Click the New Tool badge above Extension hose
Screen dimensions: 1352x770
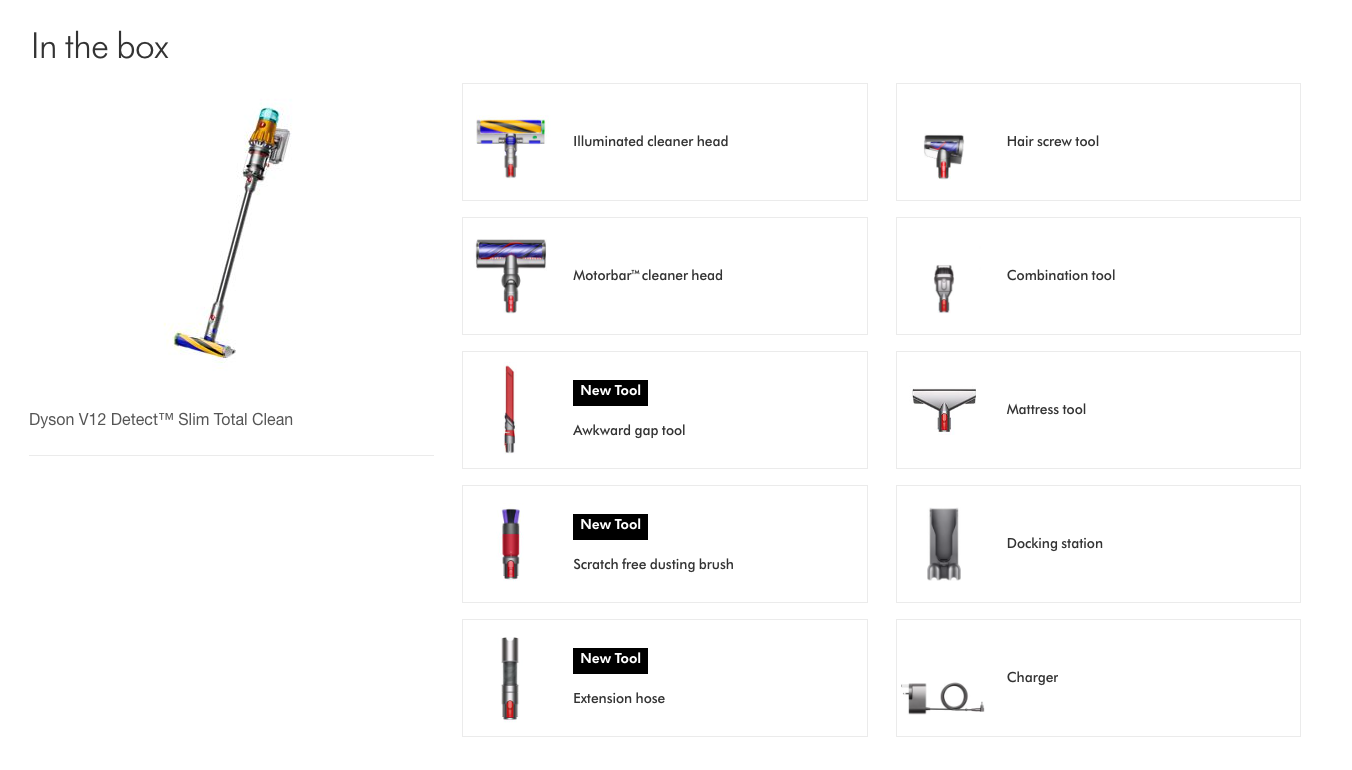610,660
